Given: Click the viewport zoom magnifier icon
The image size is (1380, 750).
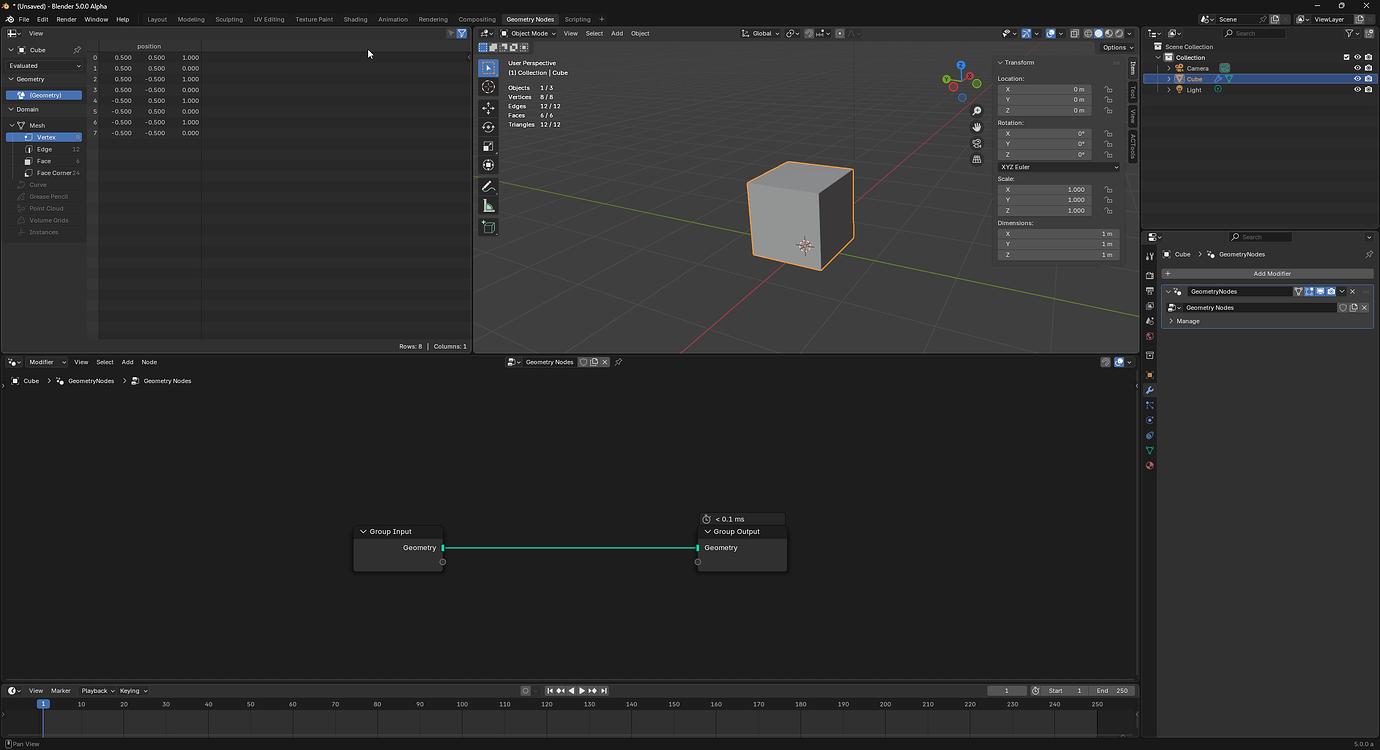Looking at the screenshot, I should tap(977, 111).
